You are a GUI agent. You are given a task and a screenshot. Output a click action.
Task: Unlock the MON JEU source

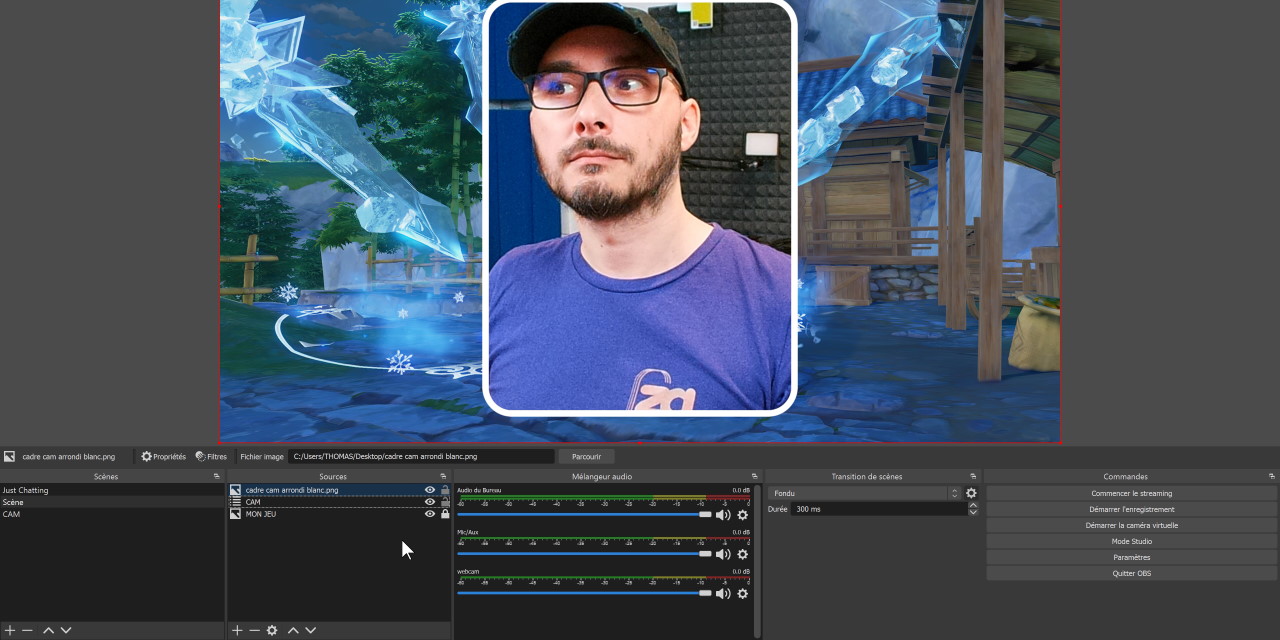[445, 514]
